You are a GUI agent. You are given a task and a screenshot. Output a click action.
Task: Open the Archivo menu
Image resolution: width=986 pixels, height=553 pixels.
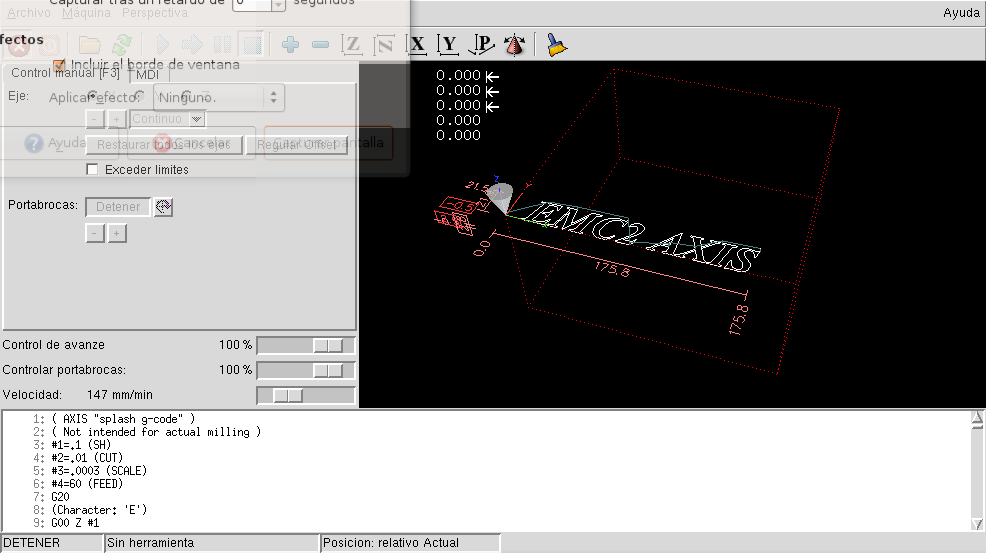[x=29, y=13]
